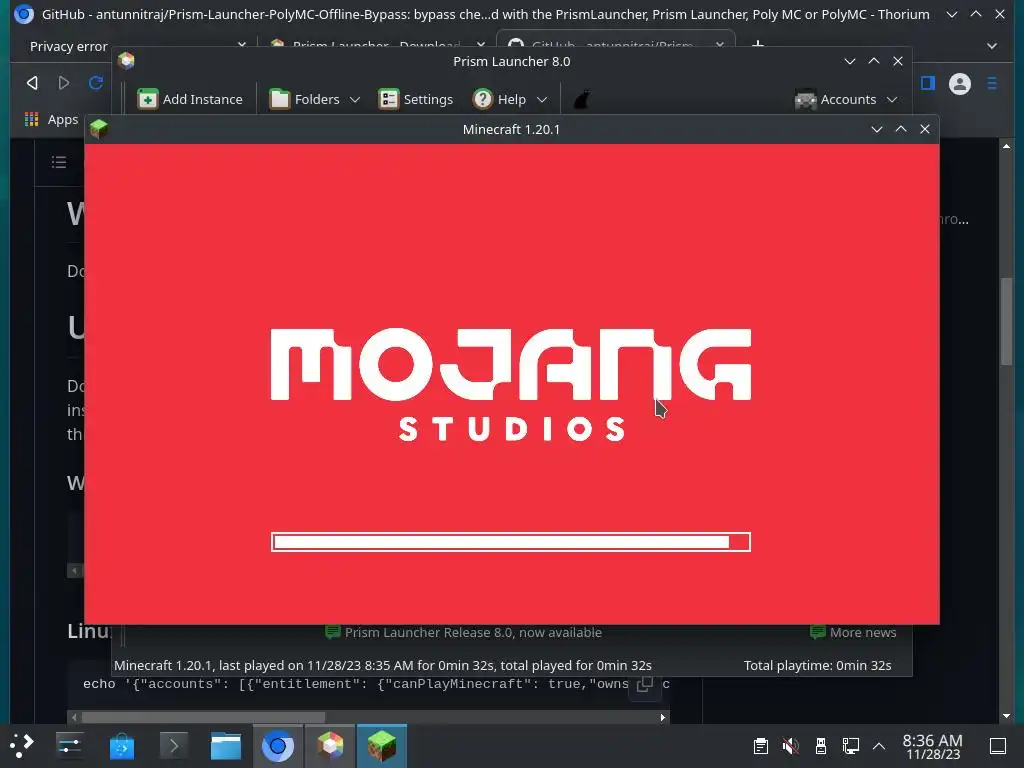Open the Folders toolbar button
Viewport: 1024px width, 768px height.
point(306,99)
